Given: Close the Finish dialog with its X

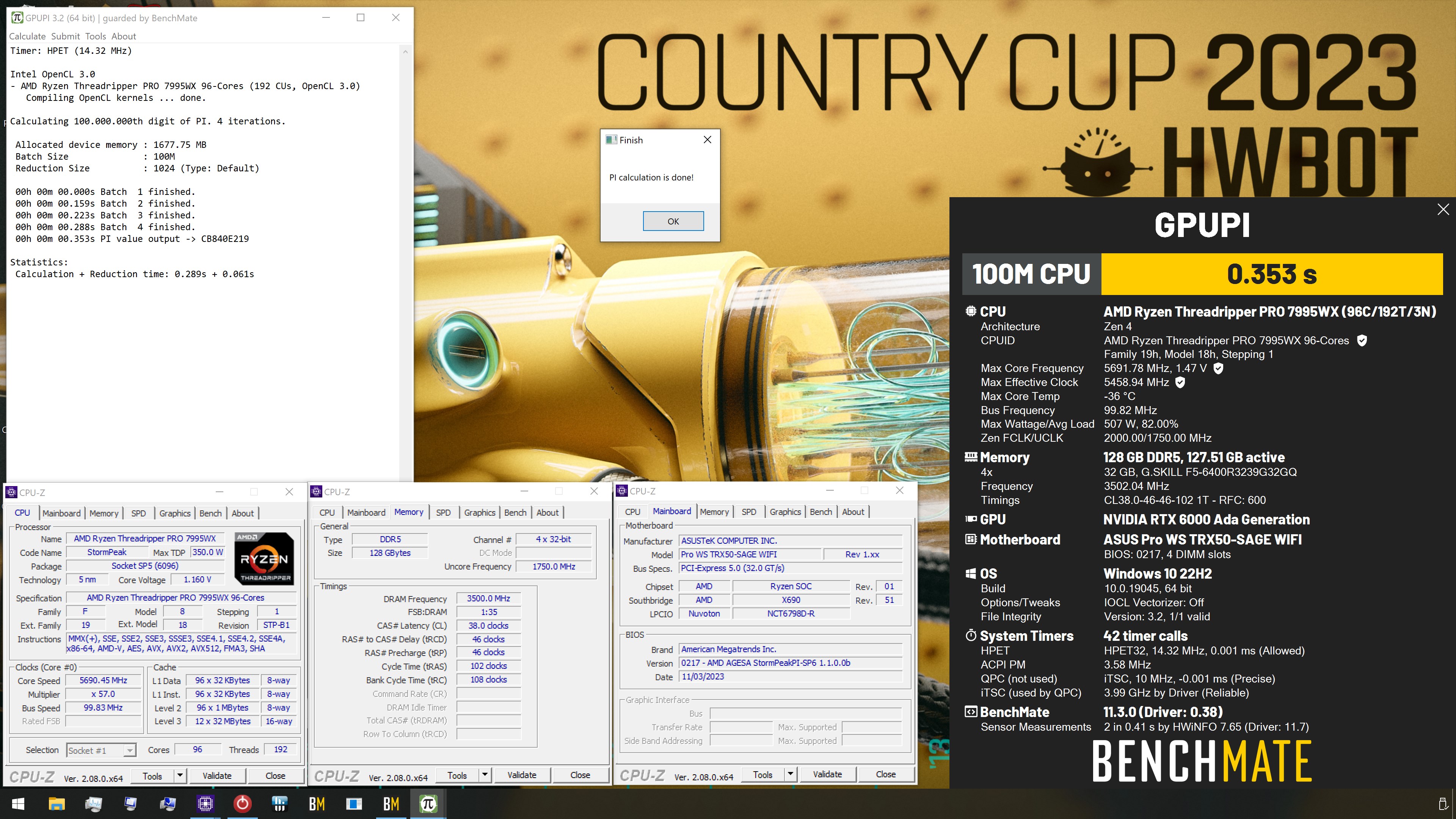Looking at the screenshot, I should [707, 140].
